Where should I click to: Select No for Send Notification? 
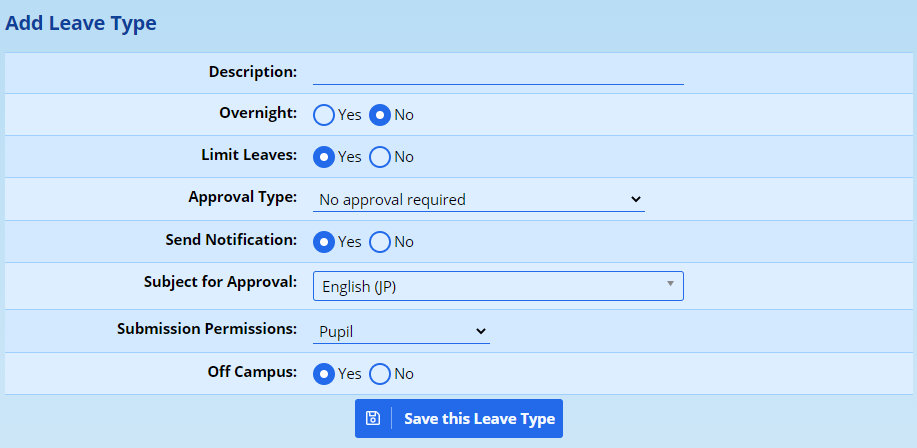[x=380, y=242]
